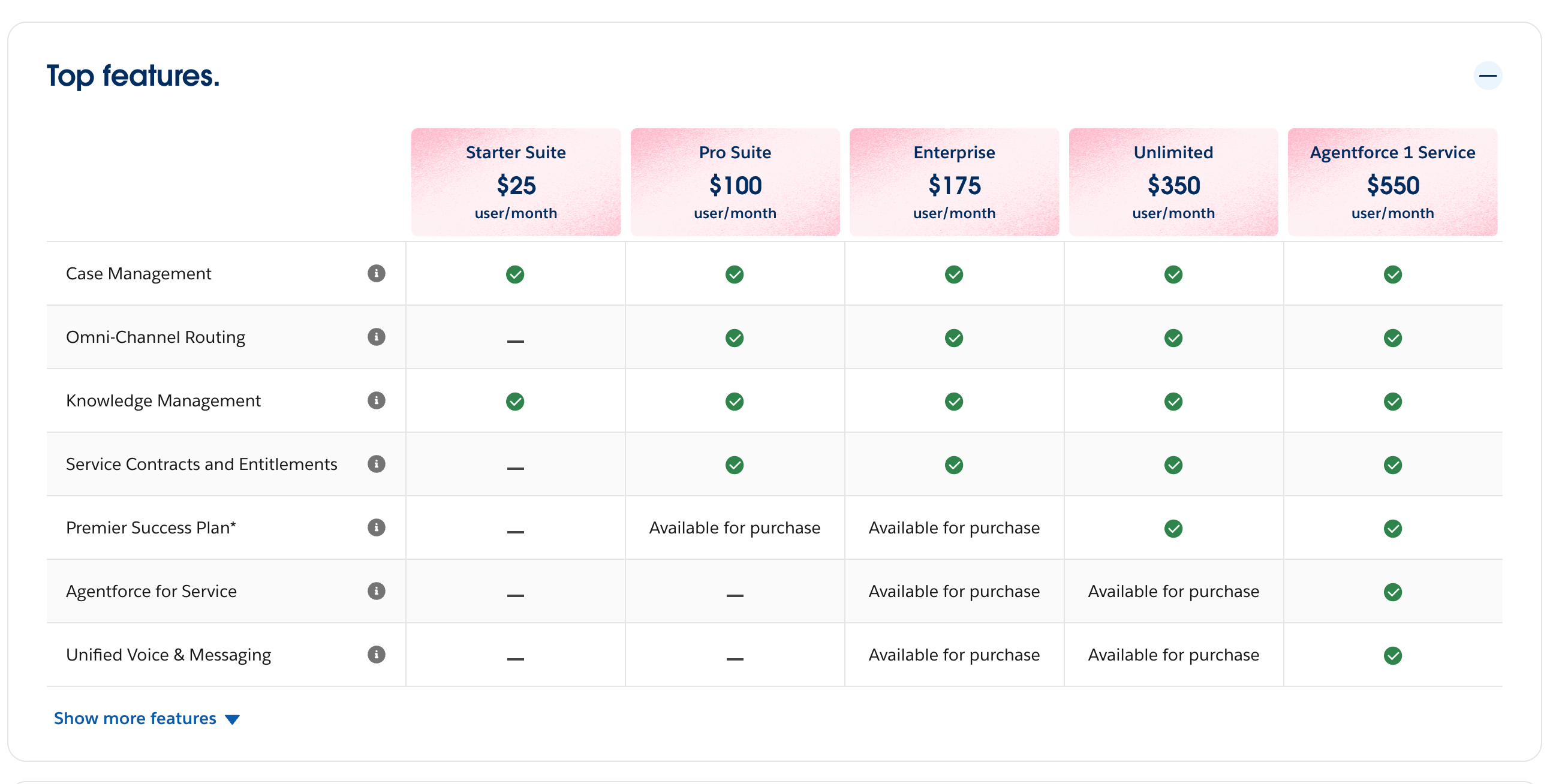
Task: Open info icon for Omni-Channel Routing
Action: (376, 337)
